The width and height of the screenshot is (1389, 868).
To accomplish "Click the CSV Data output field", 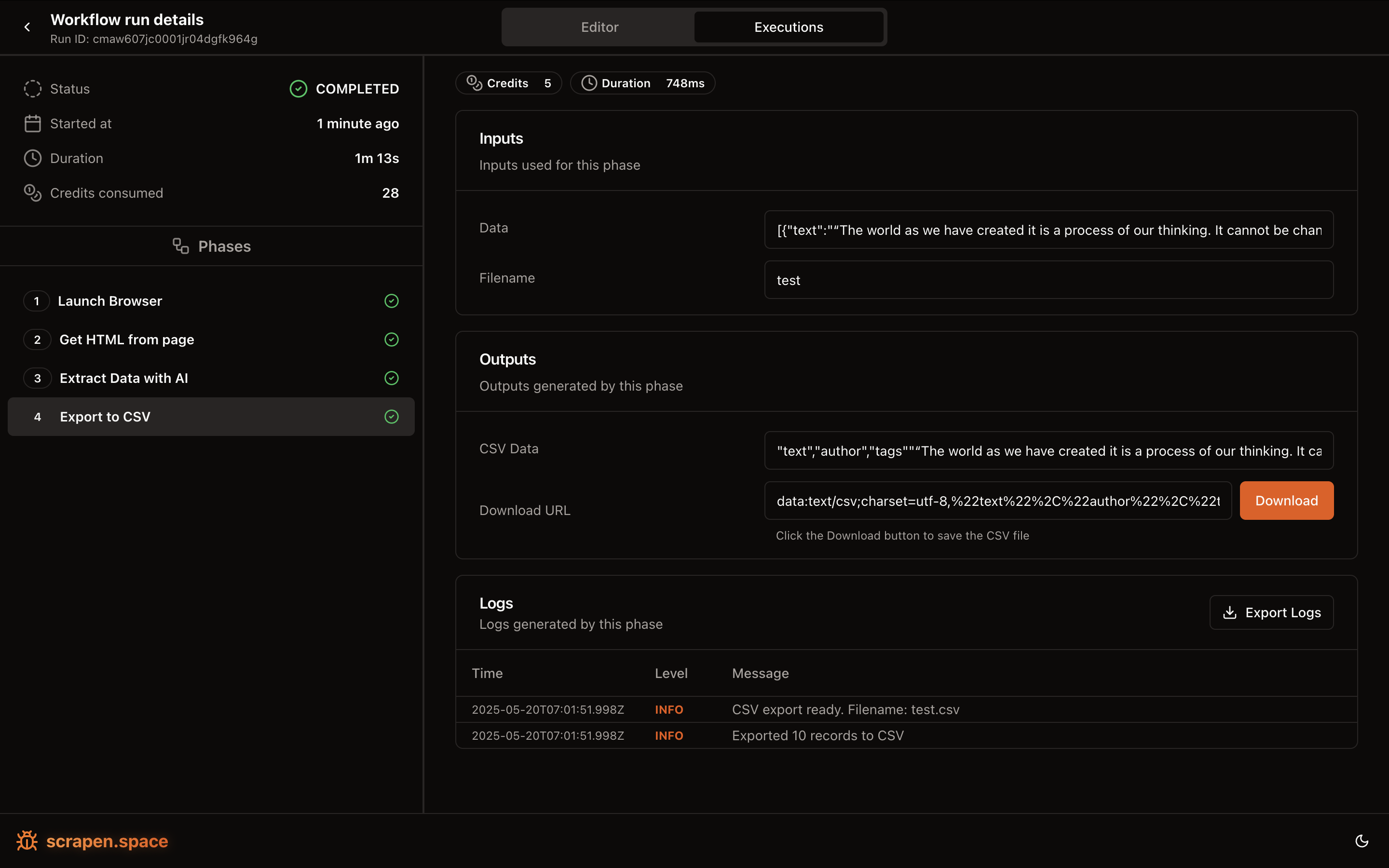I will coord(1048,451).
